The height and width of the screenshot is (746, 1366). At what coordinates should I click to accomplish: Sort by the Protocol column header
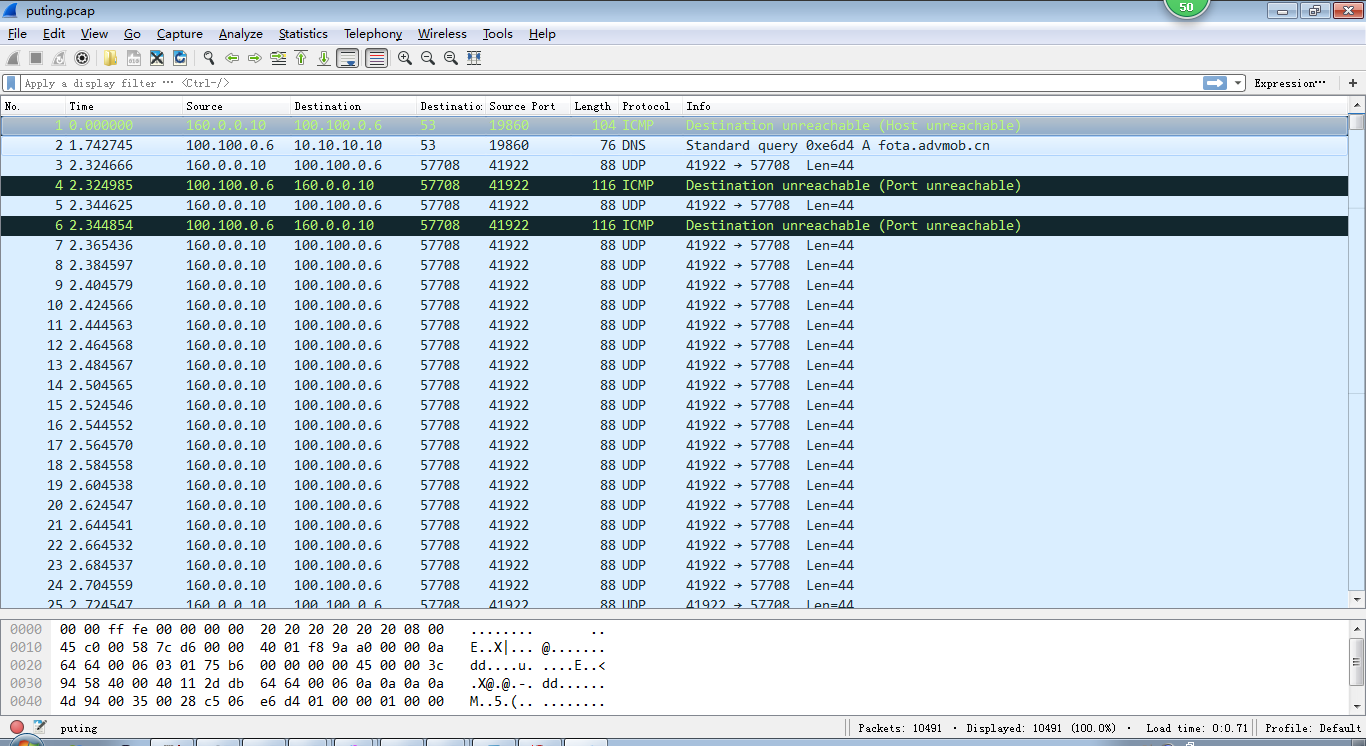(649, 106)
